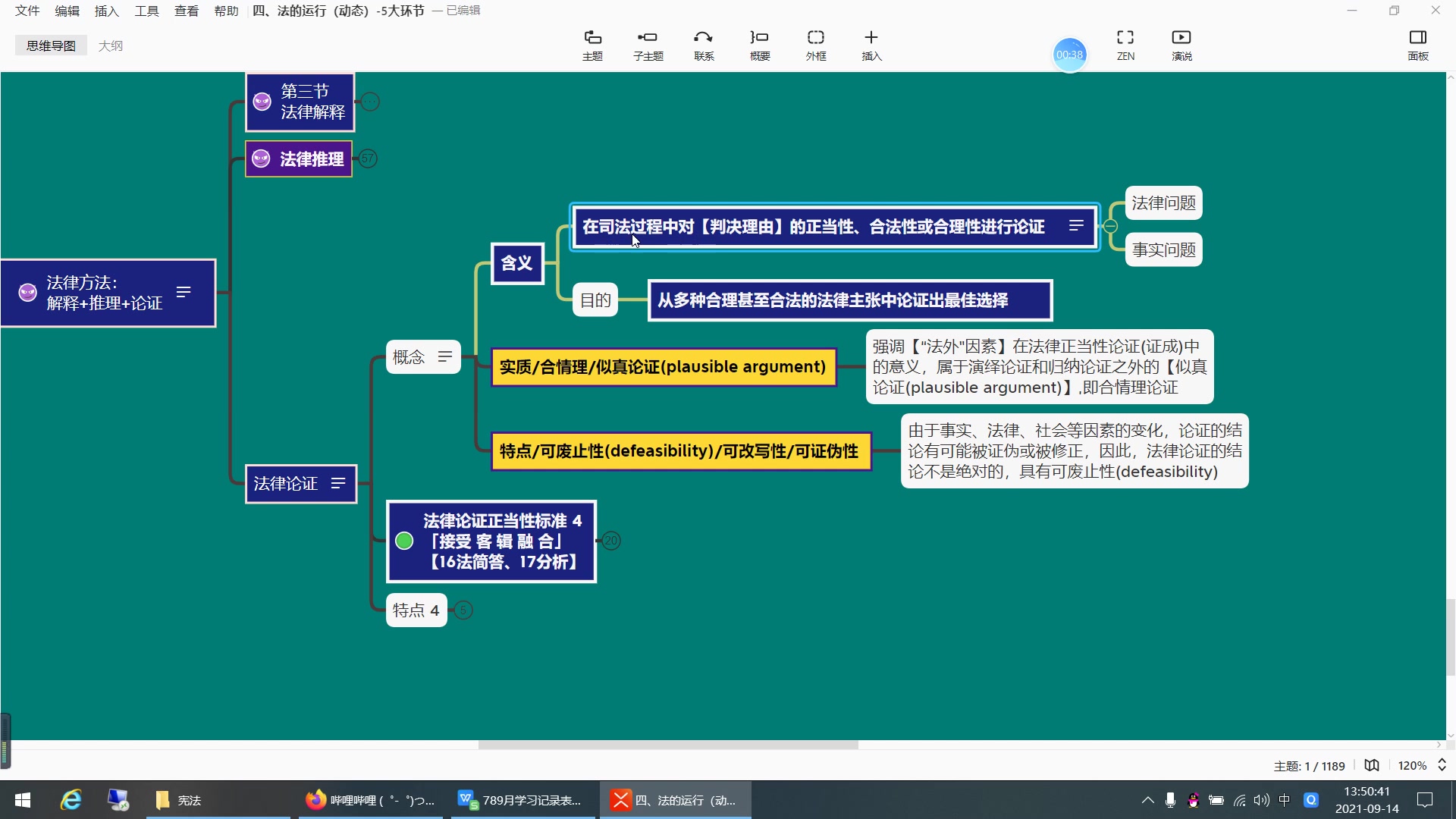Select the 实质/合情理/似真论证 yellow topic
Image resolution: width=1456 pixels, height=819 pixels.
(664, 367)
